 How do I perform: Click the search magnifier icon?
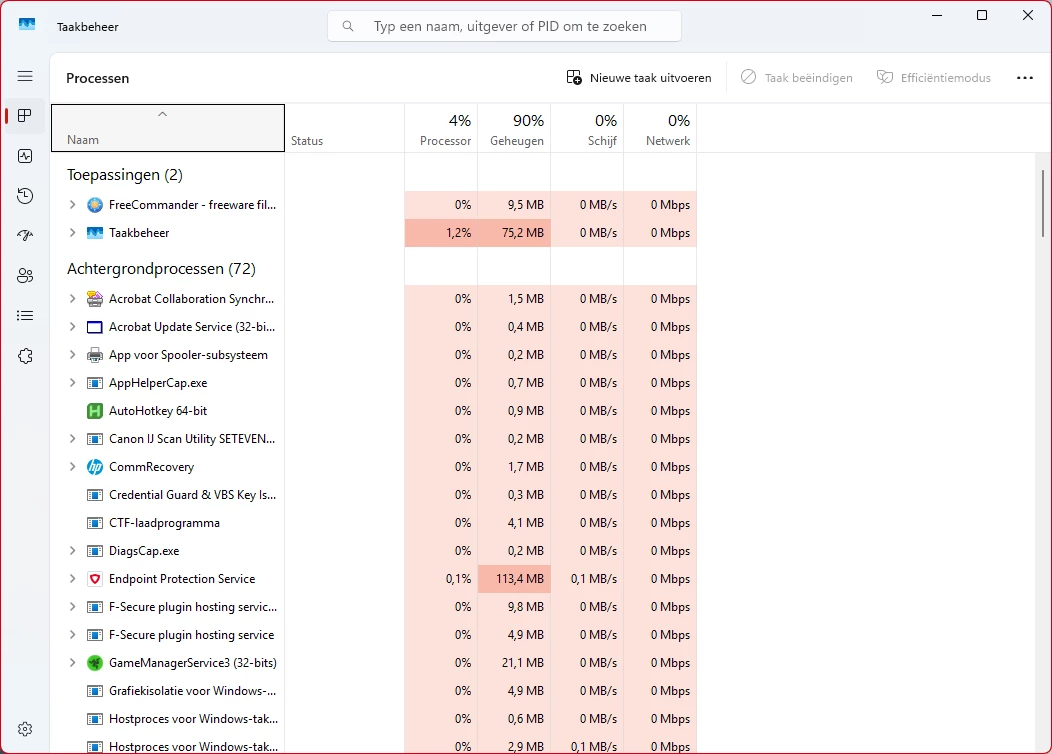point(348,26)
